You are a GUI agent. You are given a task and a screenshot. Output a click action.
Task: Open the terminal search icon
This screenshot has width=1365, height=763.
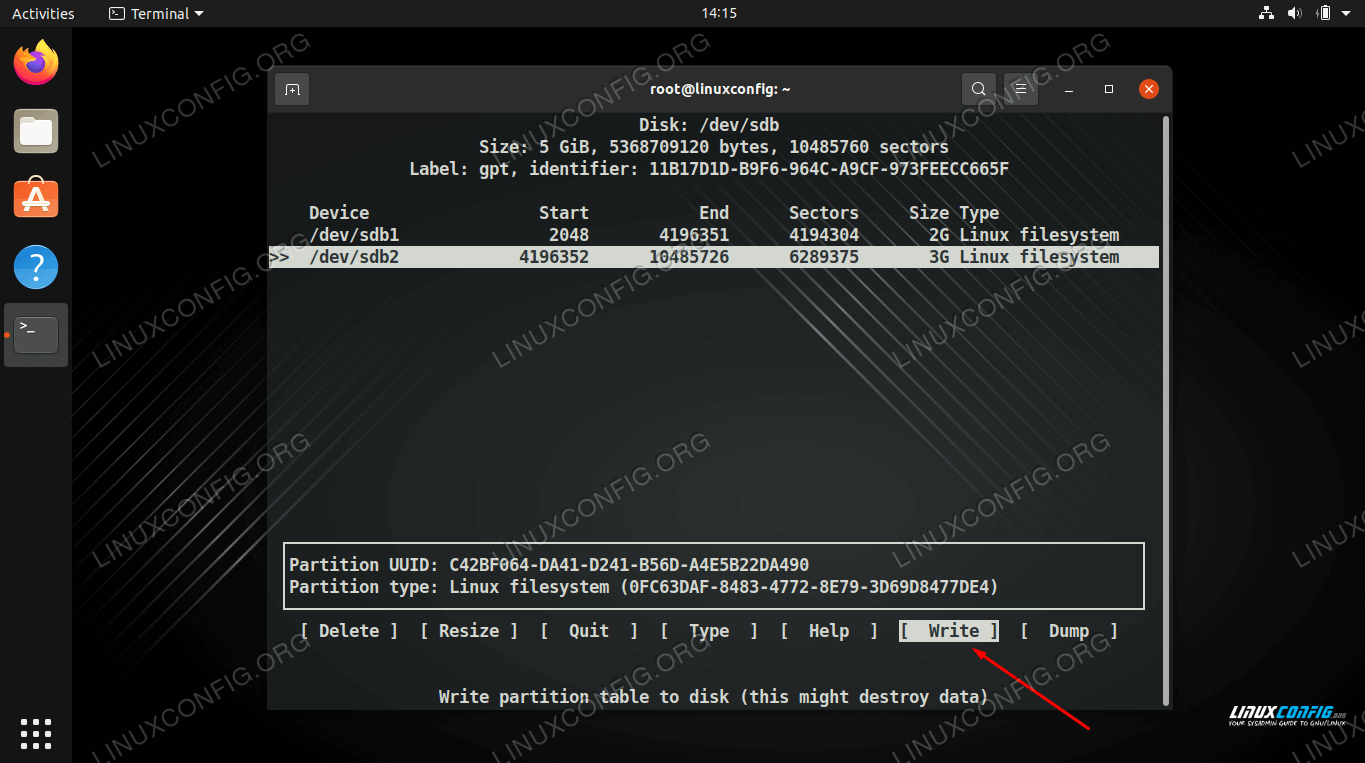(x=978, y=89)
